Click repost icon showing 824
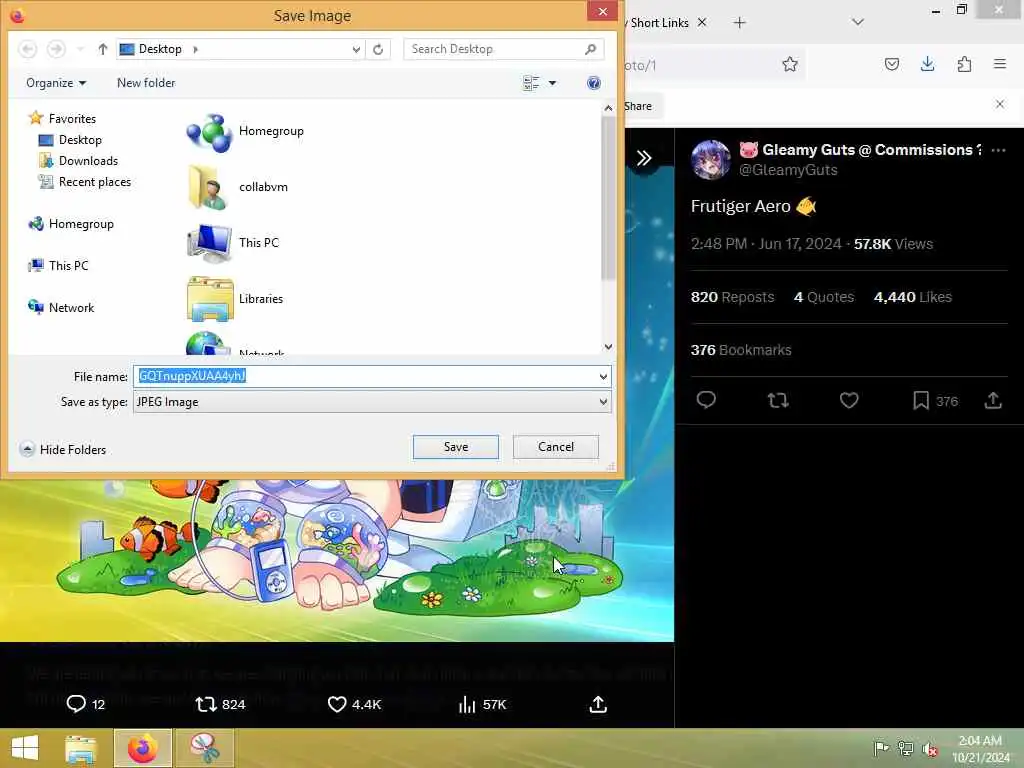This screenshot has width=1024, height=768. pyautogui.click(x=206, y=704)
